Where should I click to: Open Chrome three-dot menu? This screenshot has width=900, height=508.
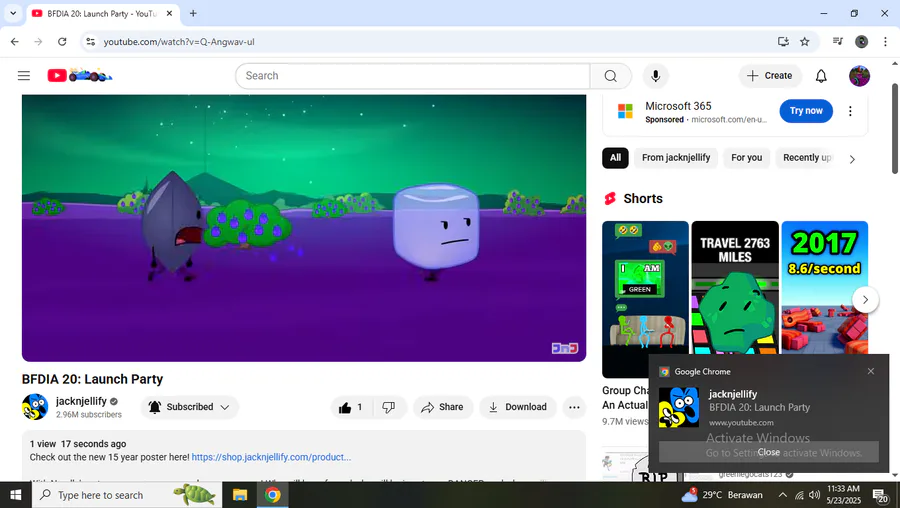pyautogui.click(x=885, y=41)
